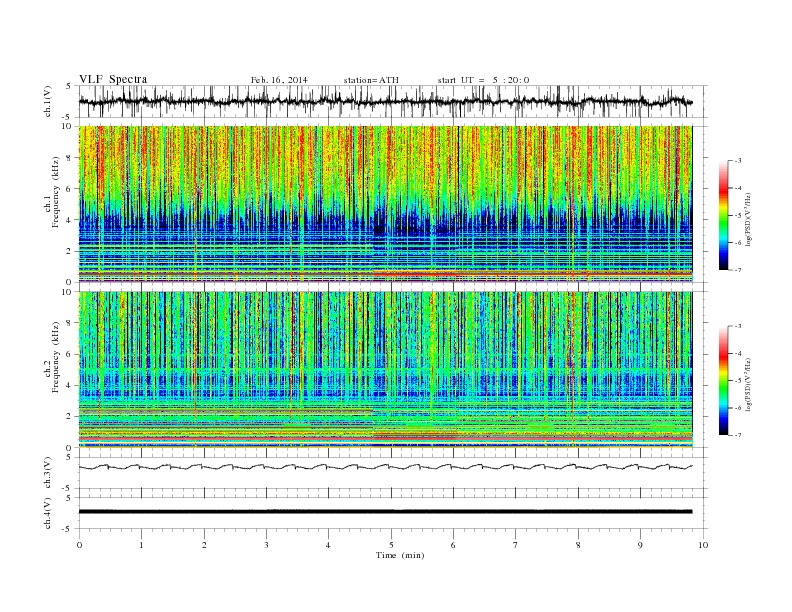Click the upper color scale bar for ch.1
The width and height of the screenshot is (792, 612).
pos(723,216)
